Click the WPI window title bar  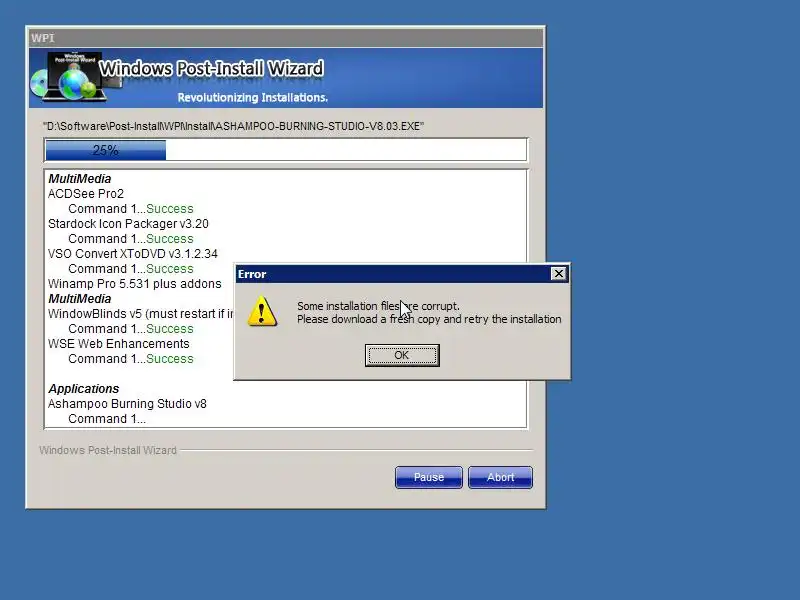286,38
